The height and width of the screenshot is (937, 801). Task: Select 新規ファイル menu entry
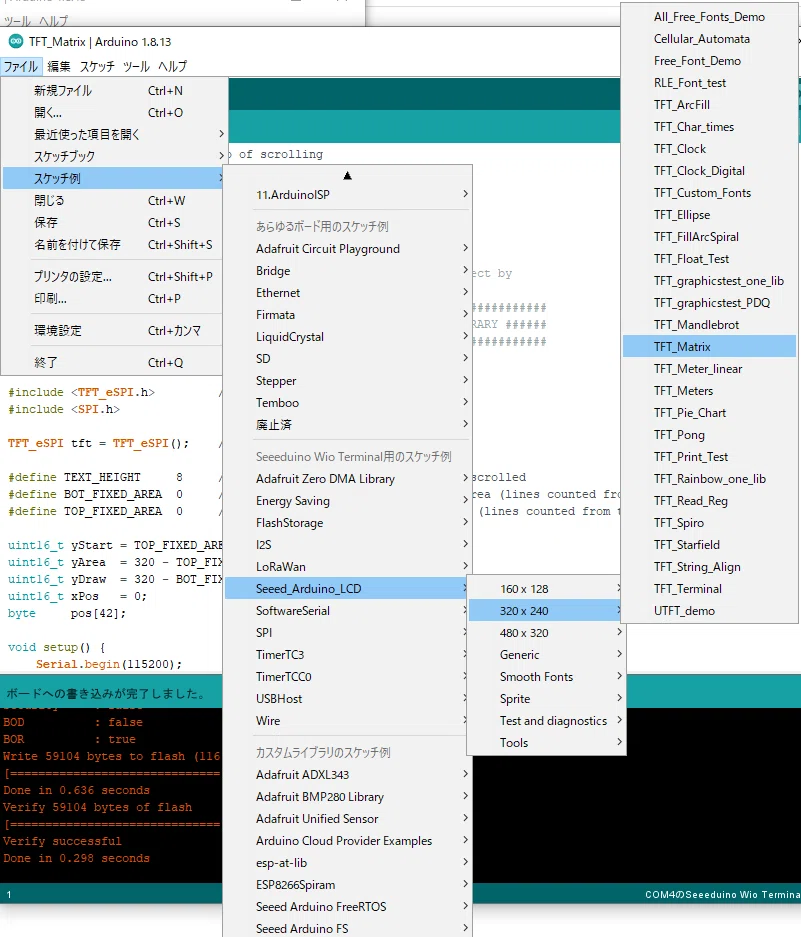point(112,91)
